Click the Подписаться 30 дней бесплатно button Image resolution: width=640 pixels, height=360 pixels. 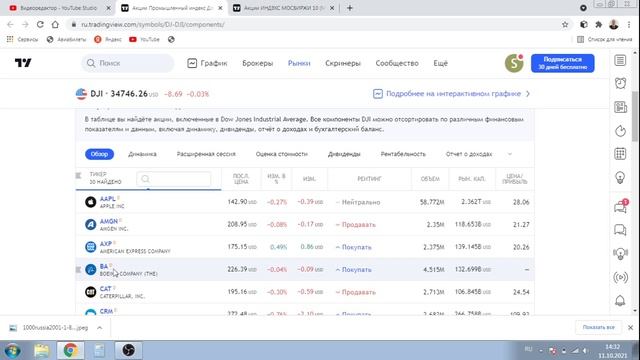click(x=562, y=63)
